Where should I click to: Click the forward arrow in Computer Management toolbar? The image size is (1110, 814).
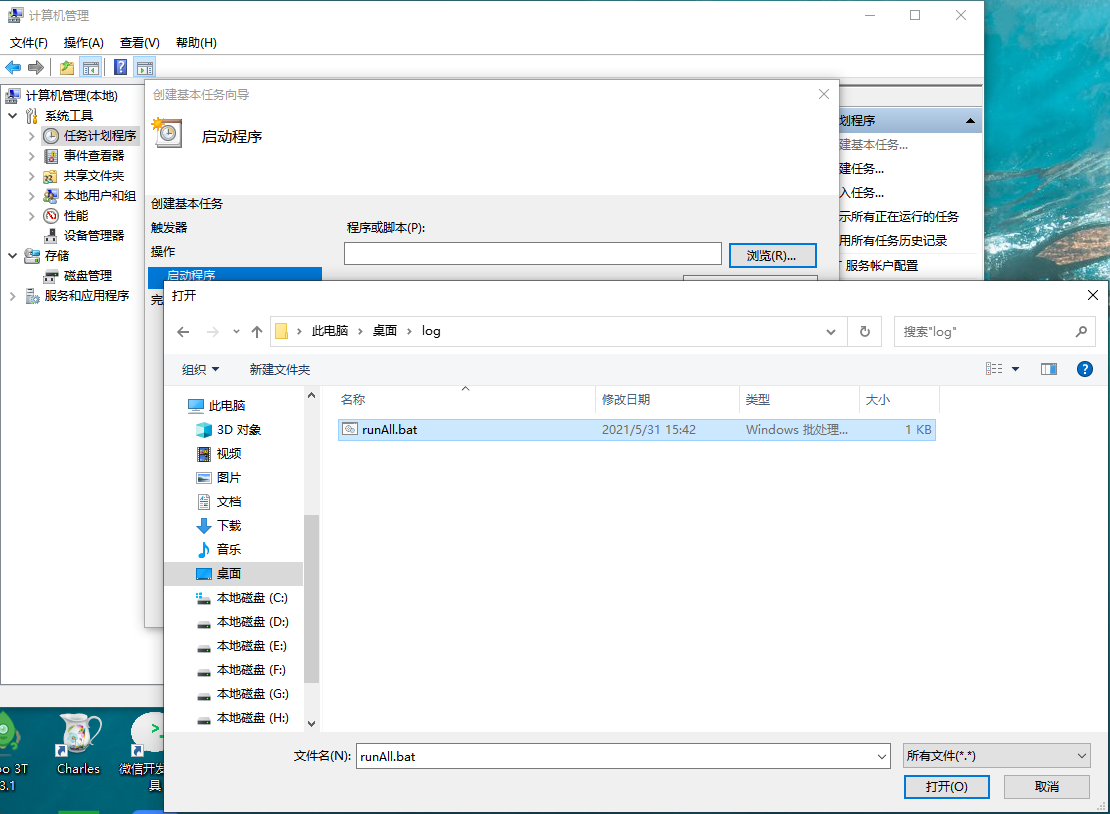point(35,68)
